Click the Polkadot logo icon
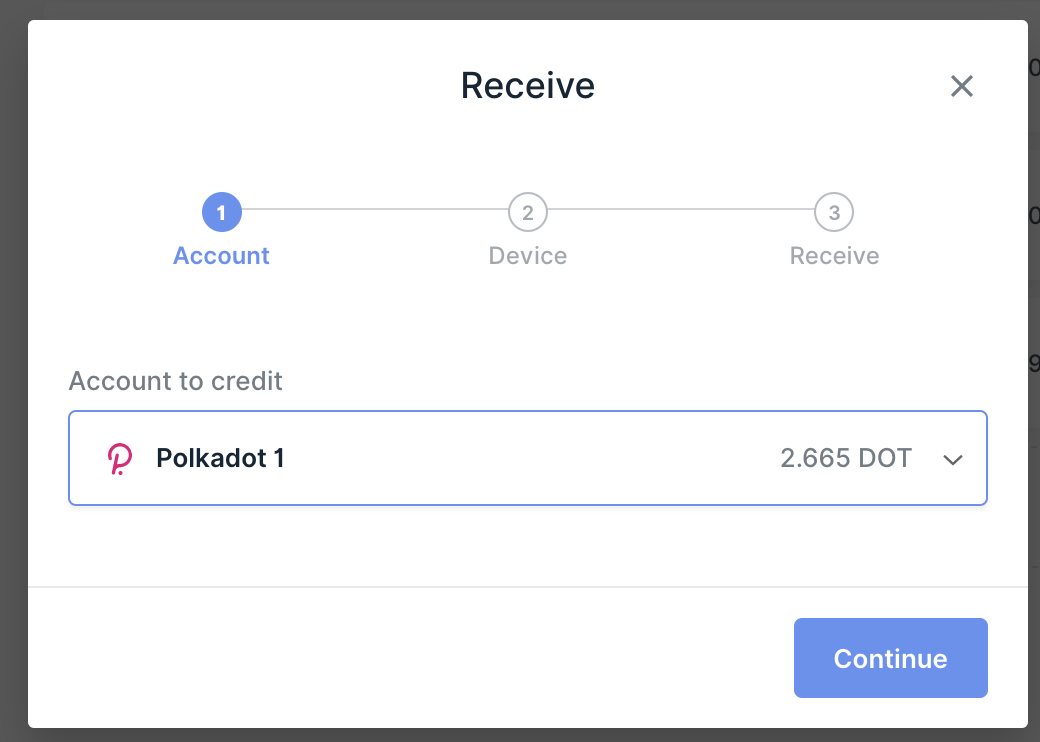The height and width of the screenshot is (742, 1040). (120, 459)
